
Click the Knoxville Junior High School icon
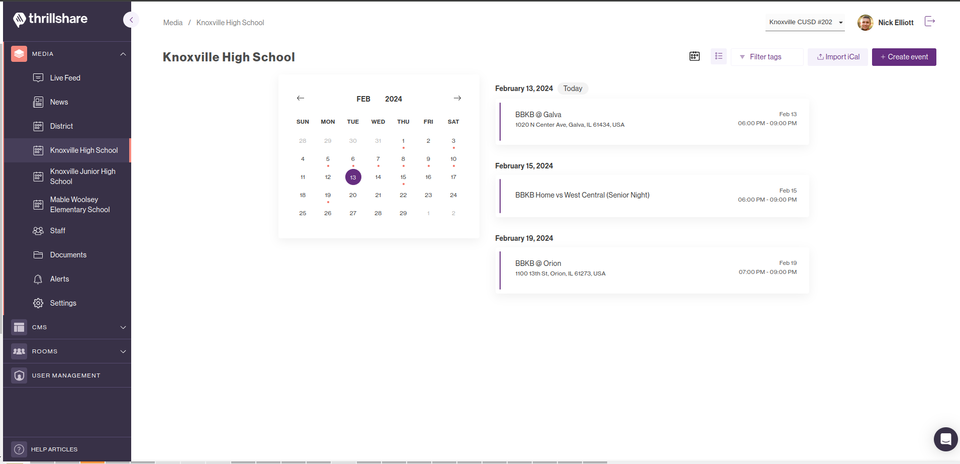(38, 176)
